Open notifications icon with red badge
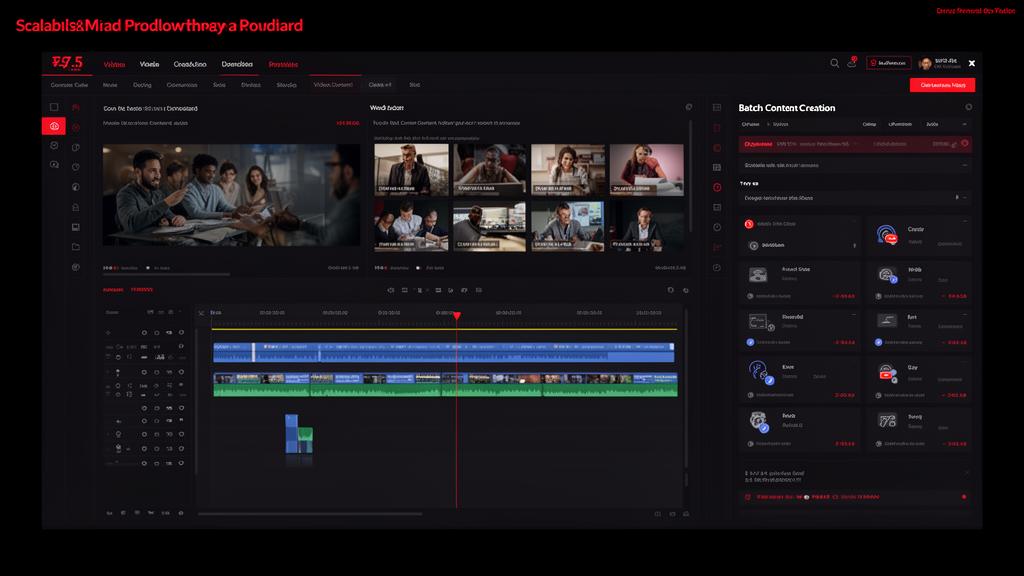The image size is (1024, 576). tap(852, 62)
